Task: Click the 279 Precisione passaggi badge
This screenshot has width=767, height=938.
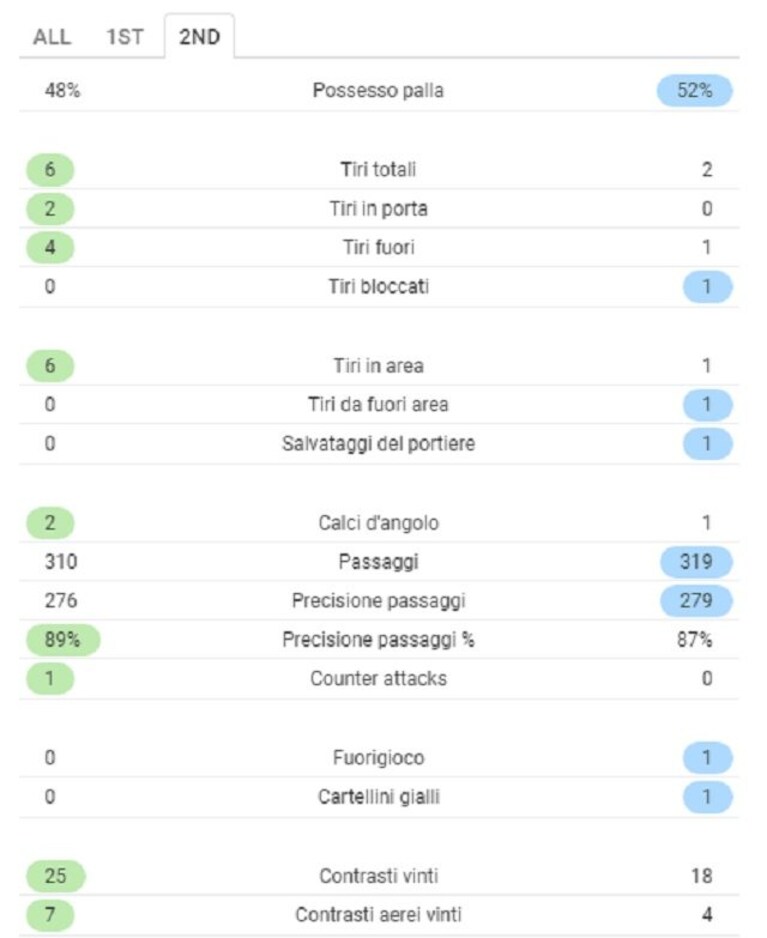Action: 696,601
